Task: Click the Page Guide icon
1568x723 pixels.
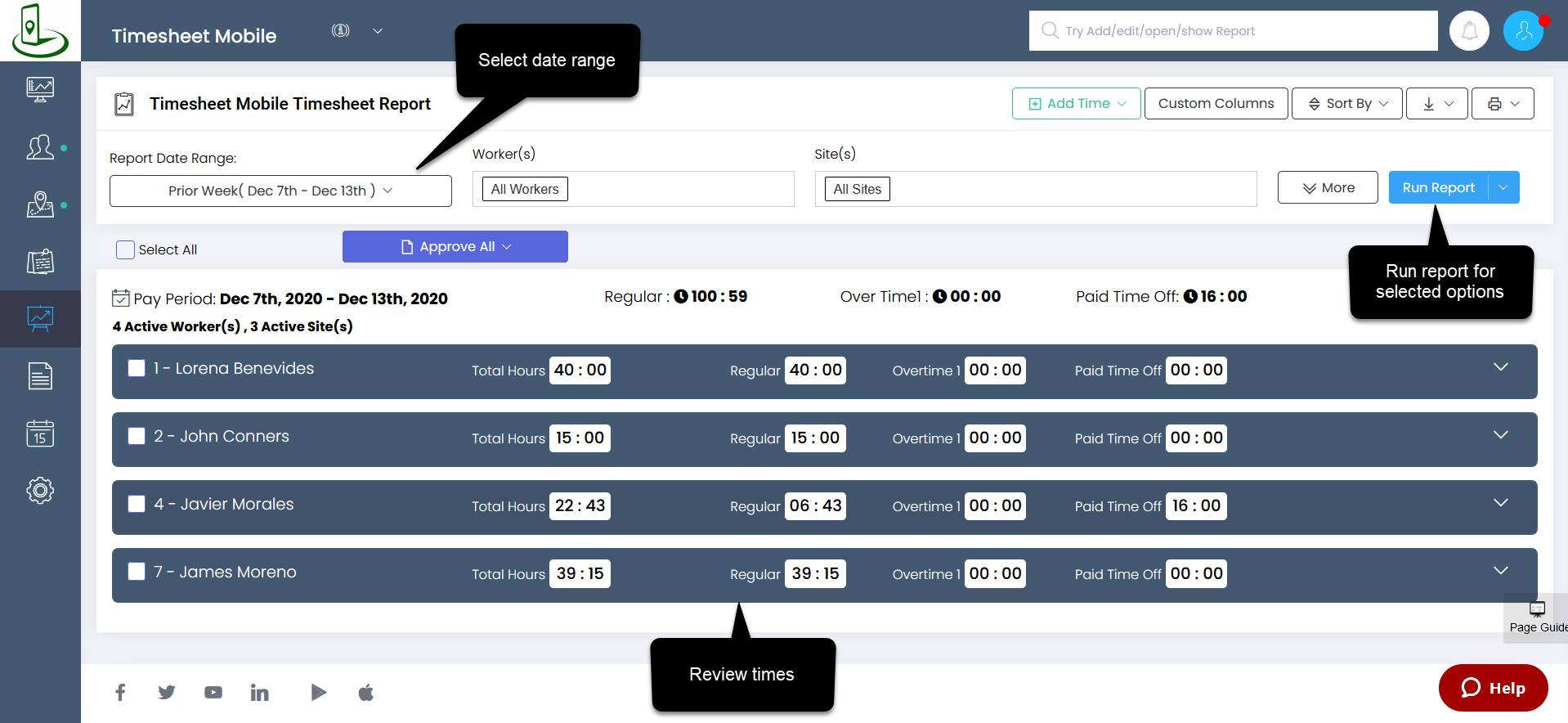Action: tap(1537, 609)
